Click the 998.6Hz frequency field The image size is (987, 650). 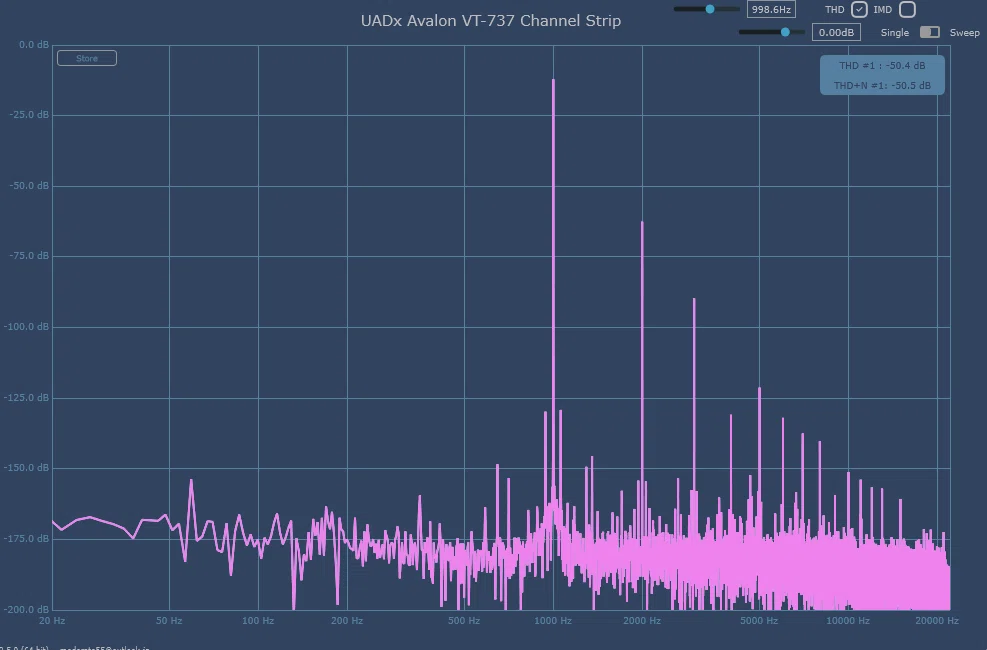(771, 9)
